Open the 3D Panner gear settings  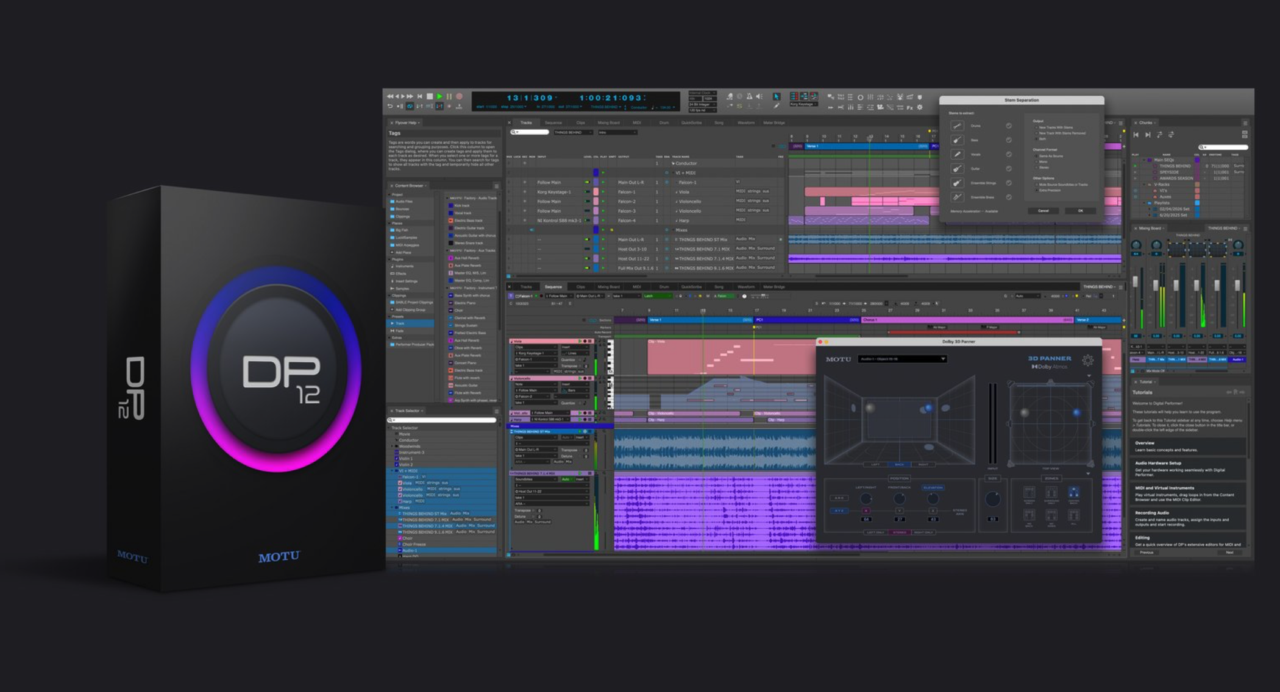point(1088,360)
